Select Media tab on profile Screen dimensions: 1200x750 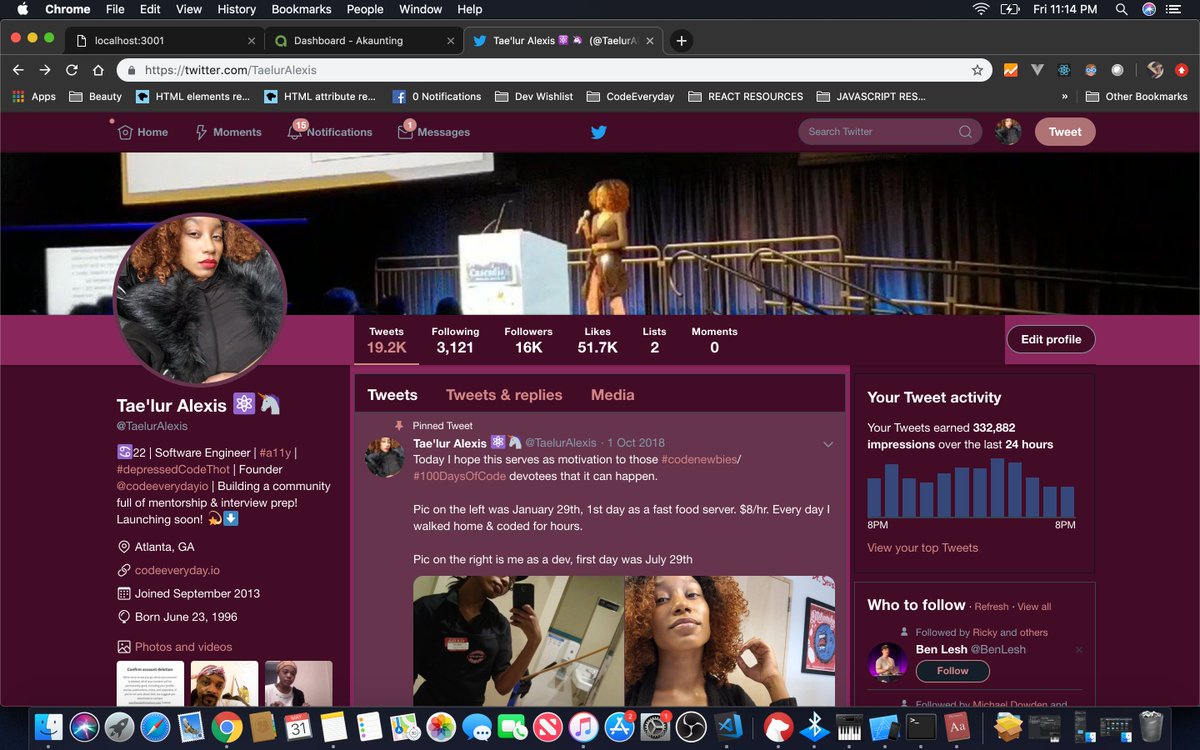tap(613, 395)
